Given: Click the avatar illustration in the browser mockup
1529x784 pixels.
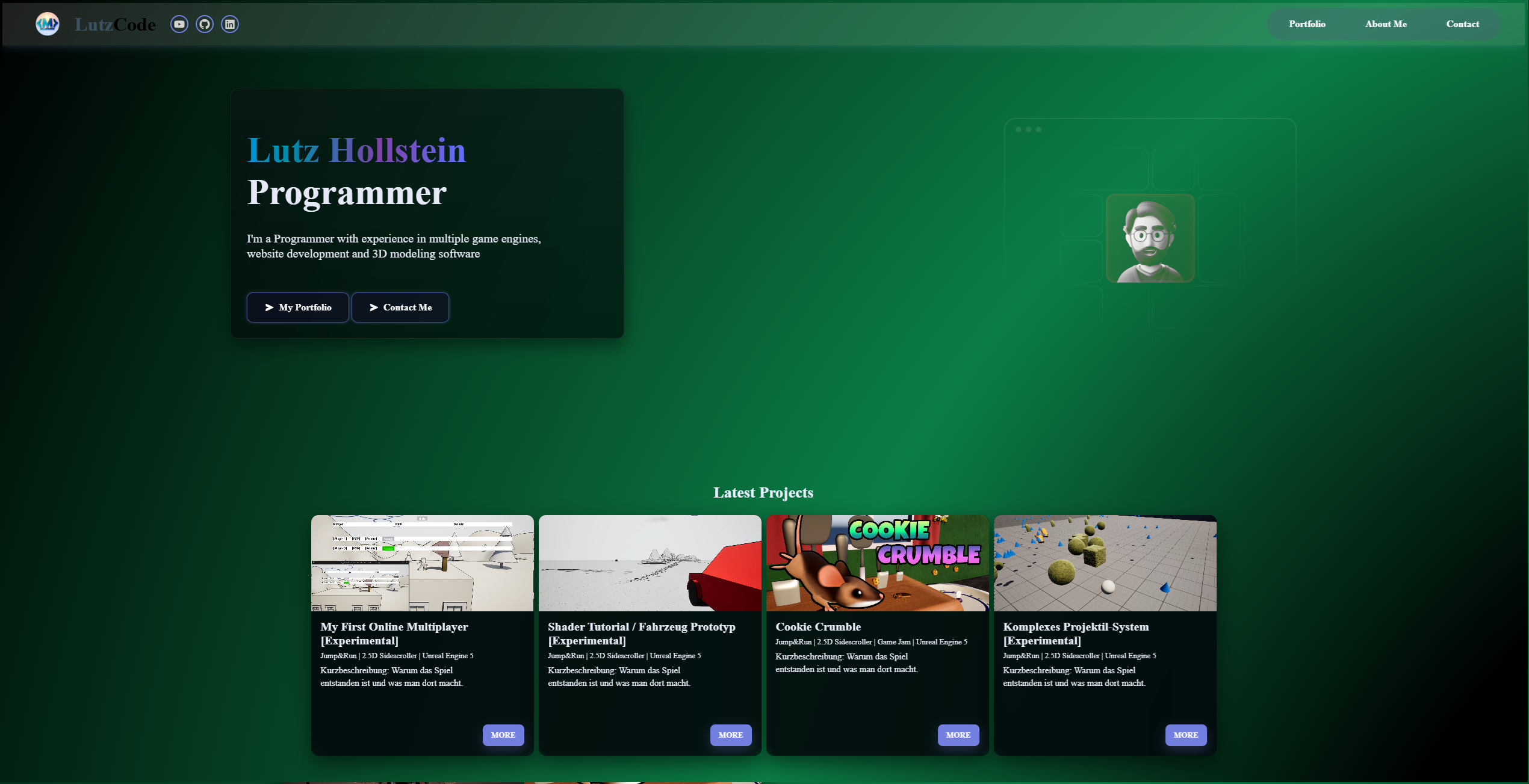Looking at the screenshot, I should [1150, 238].
